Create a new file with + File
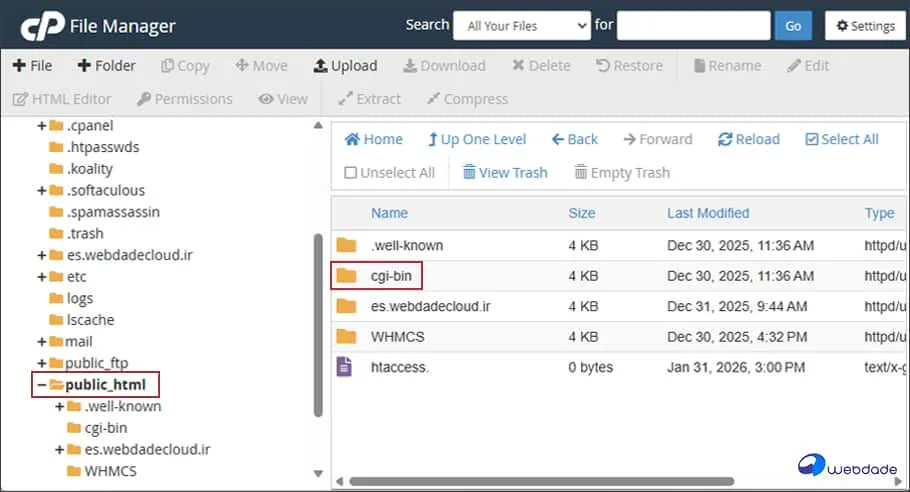Image resolution: width=910 pixels, height=492 pixels. pos(19,66)
